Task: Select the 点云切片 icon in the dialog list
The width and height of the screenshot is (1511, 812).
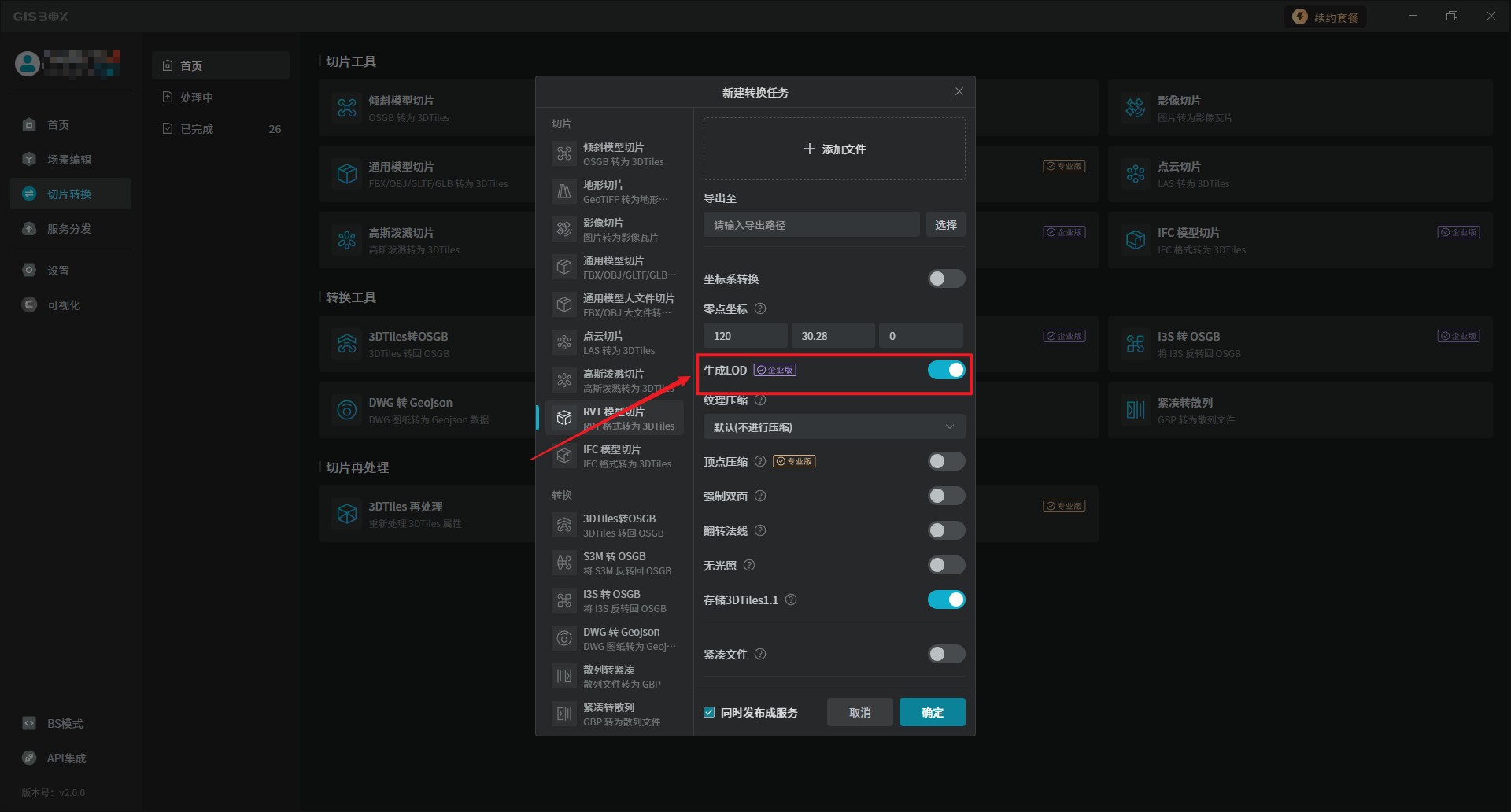Action: click(x=564, y=342)
